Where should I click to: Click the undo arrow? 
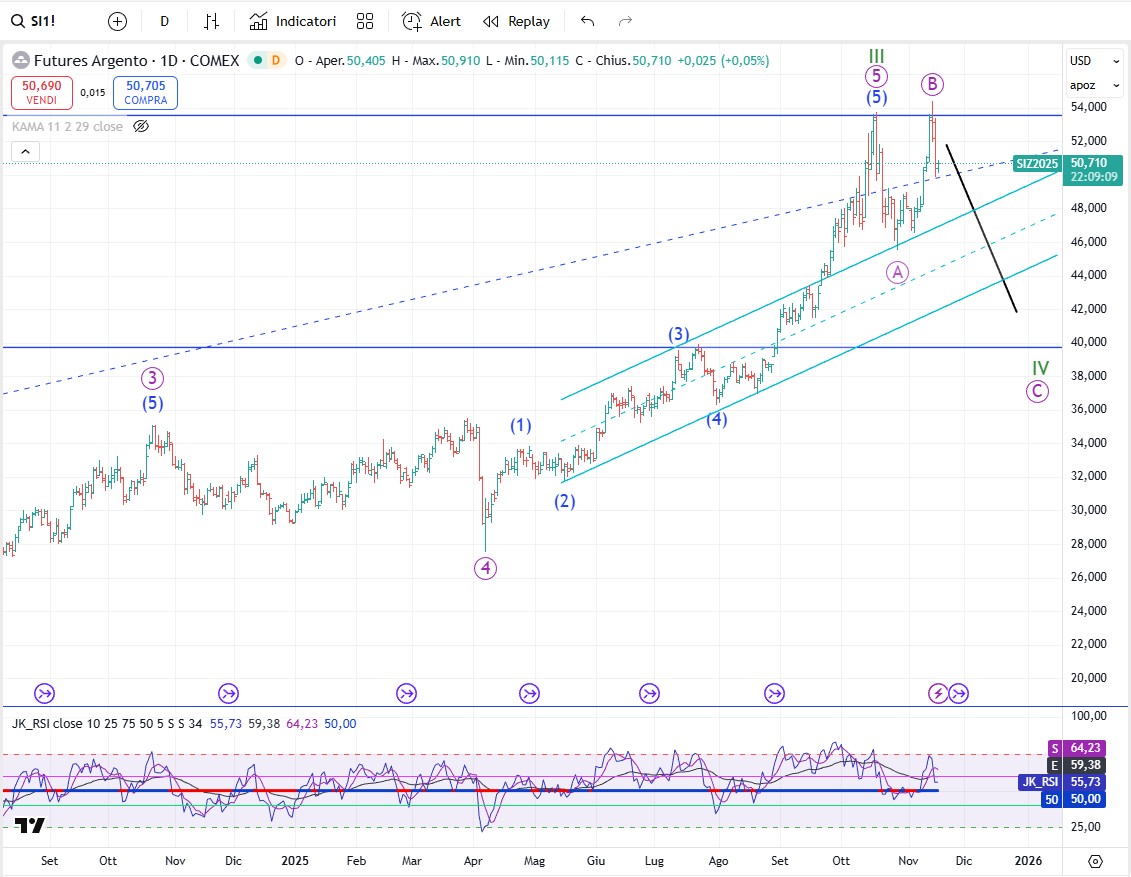tap(587, 21)
